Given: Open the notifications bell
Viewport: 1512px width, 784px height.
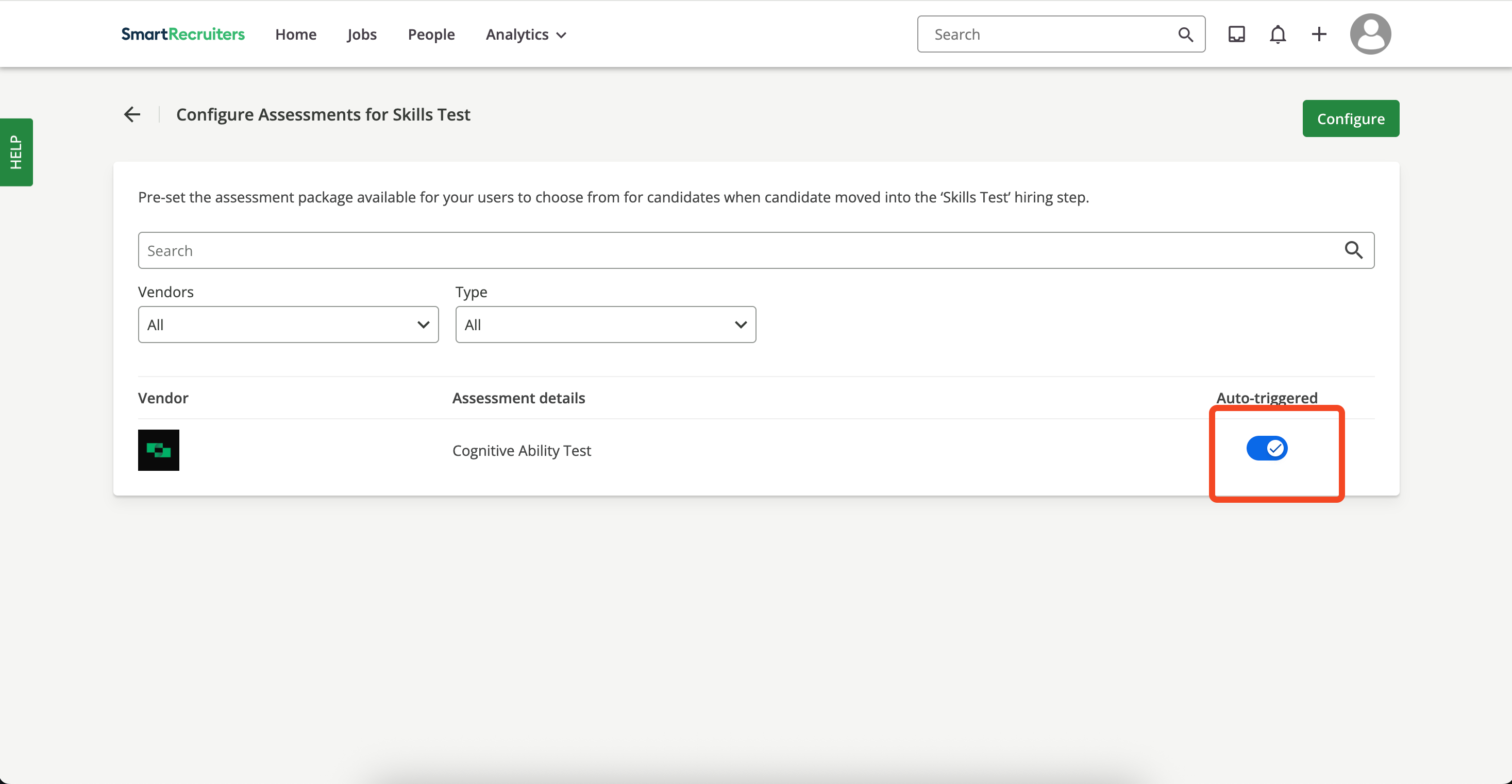Looking at the screenshot, I should [1277, 35].
